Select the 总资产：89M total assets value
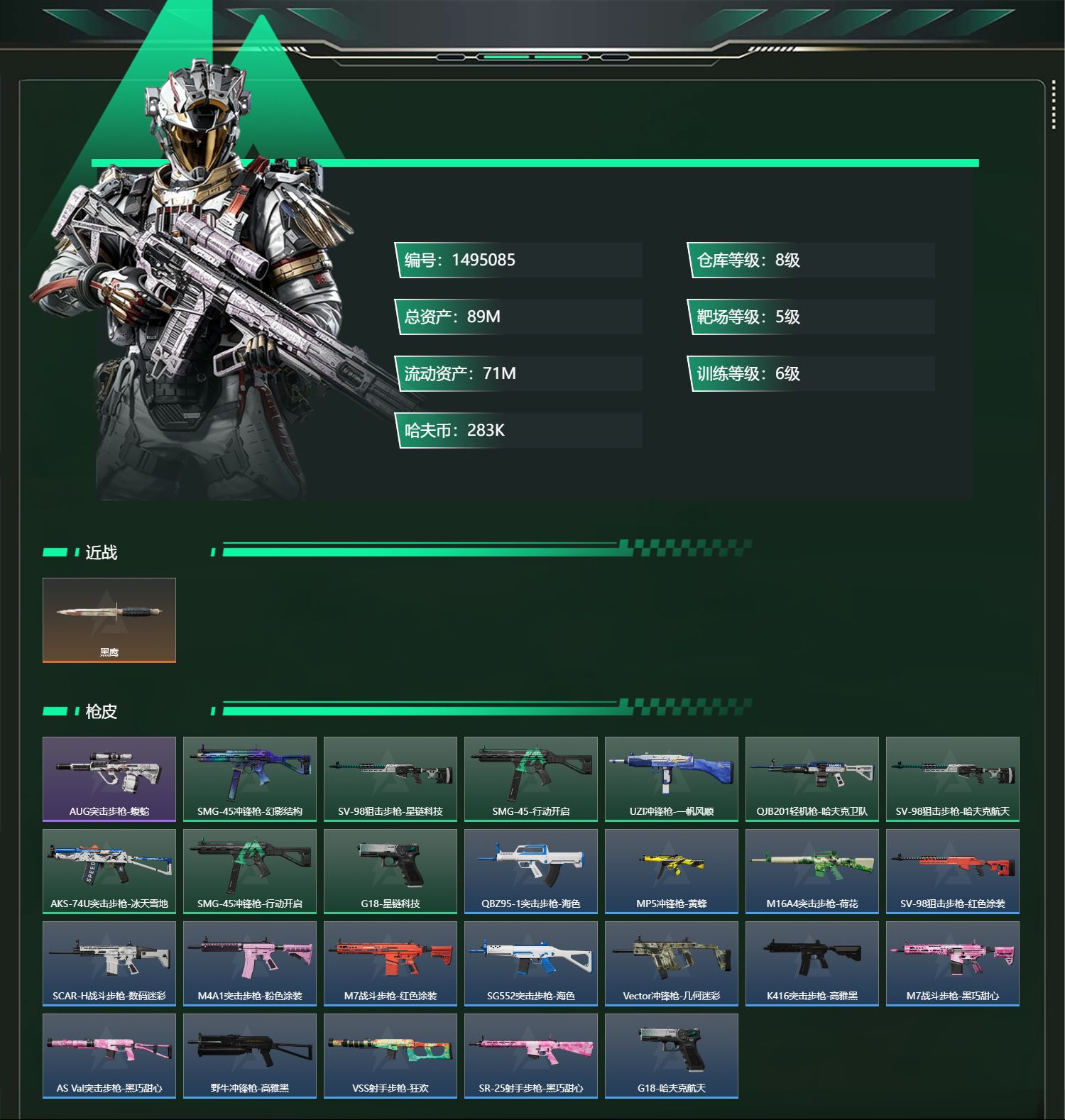Image resolution: width=1065 pixels, height=1120 pixels. tap(518, 317)
